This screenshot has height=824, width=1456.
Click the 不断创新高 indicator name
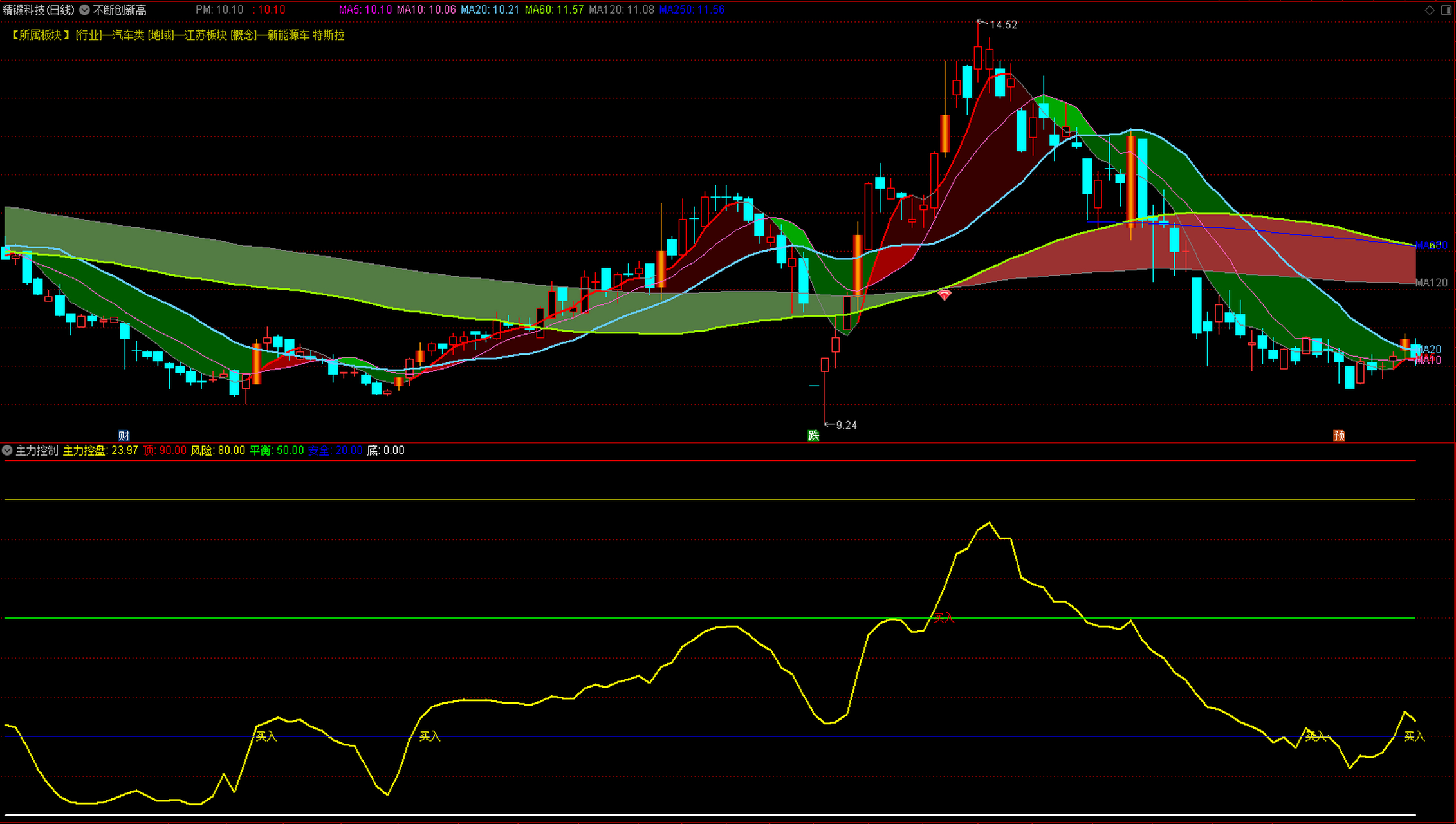pos(120,10)
